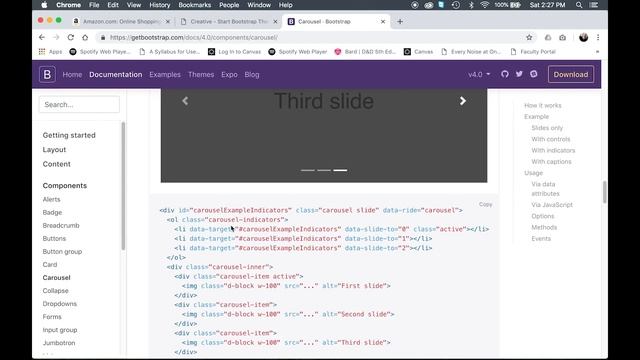Open Faculty Portal bookmark
640x360 pixels.
(x=533, y=52)
